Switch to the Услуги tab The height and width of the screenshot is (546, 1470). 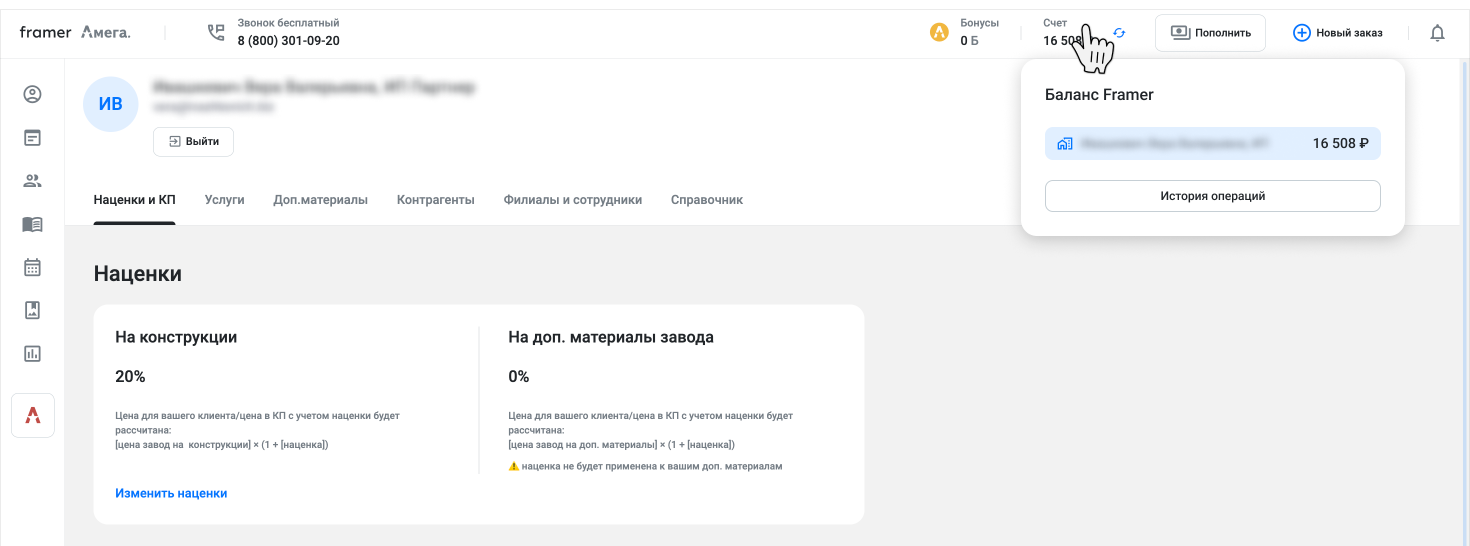[x=224, y=200]
